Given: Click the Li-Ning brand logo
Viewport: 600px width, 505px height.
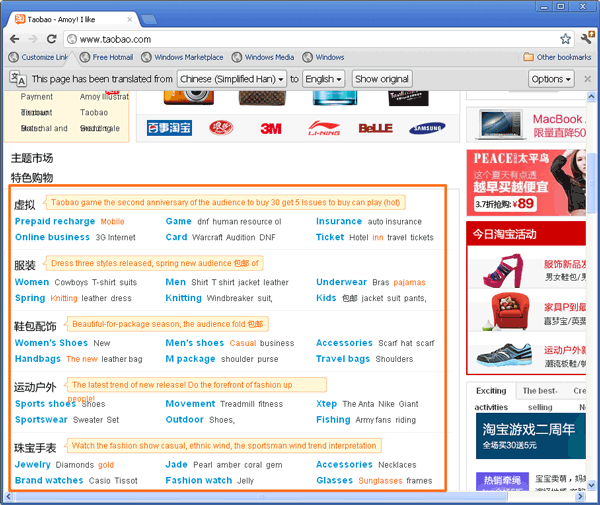Looking at the screenshot, I should (x=324, y=128).
